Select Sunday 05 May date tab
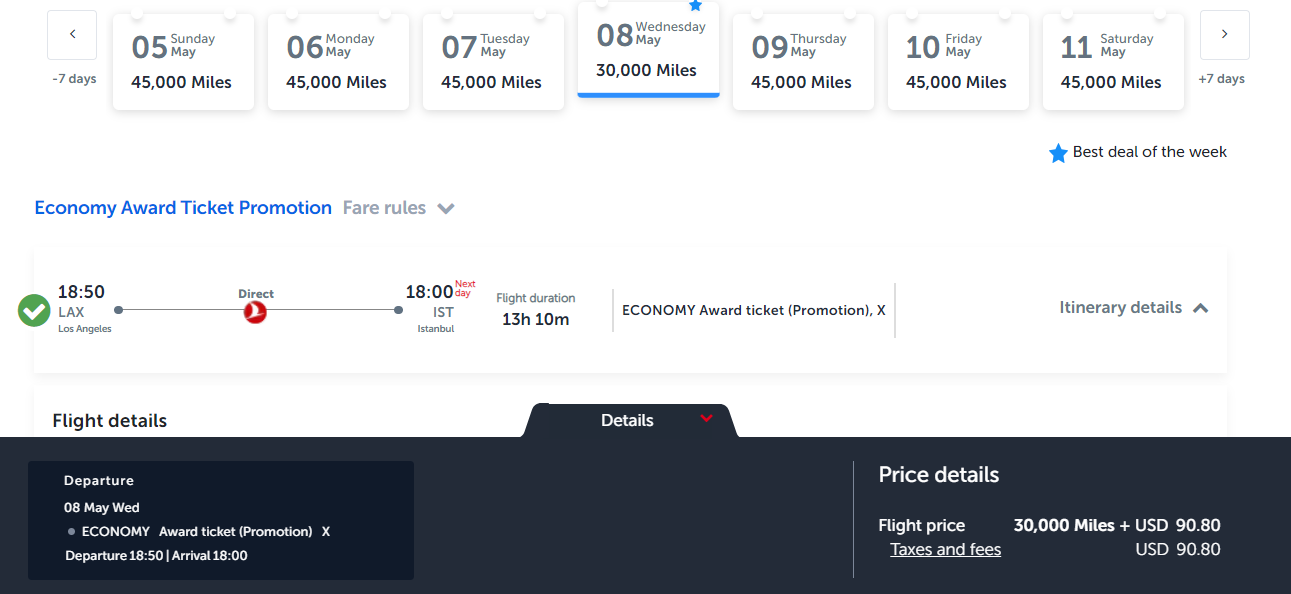 pyautogui.click(x=183, y=61)
